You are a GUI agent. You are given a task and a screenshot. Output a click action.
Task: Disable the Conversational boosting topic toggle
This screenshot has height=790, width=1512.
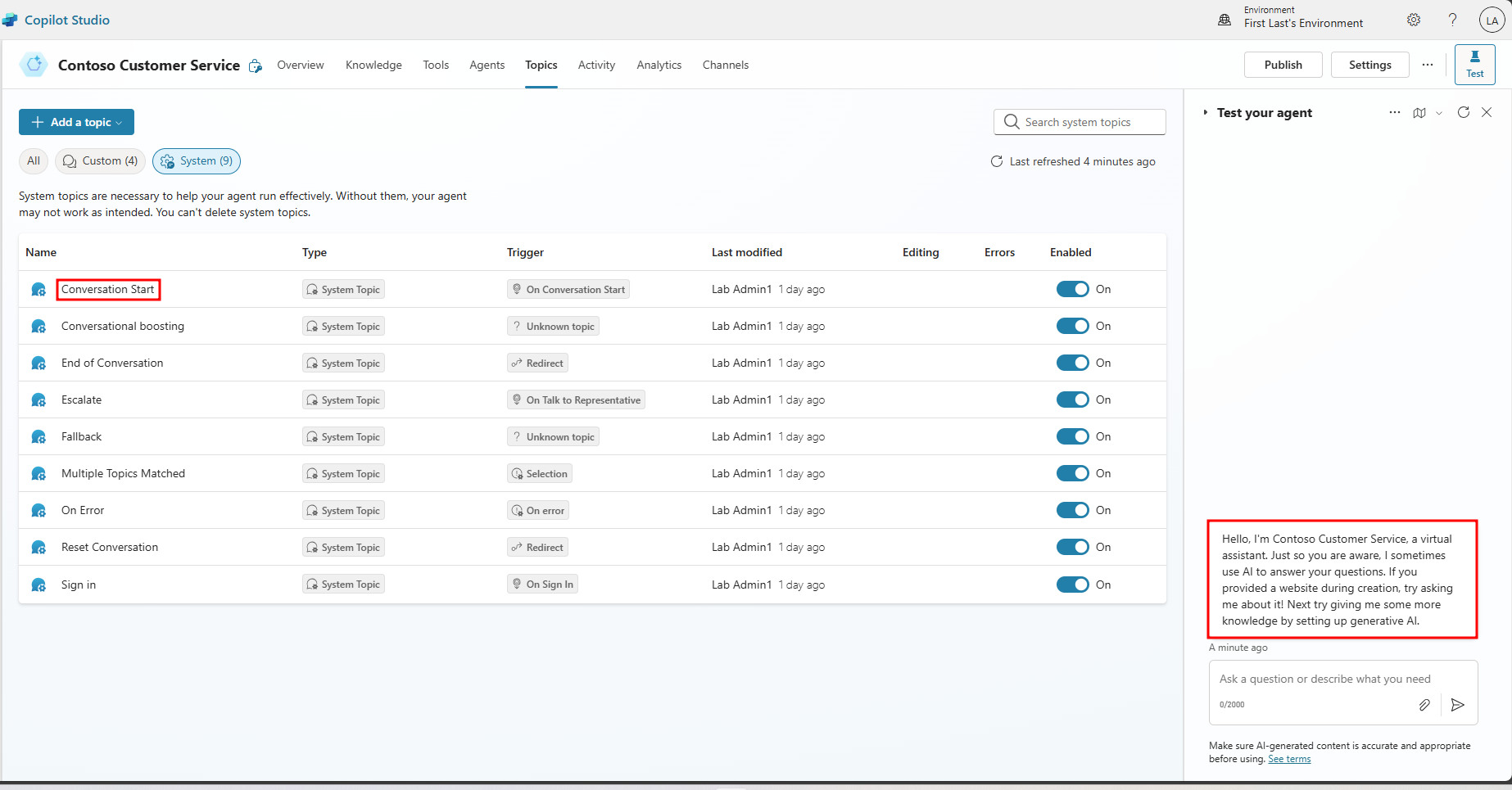1072,326
